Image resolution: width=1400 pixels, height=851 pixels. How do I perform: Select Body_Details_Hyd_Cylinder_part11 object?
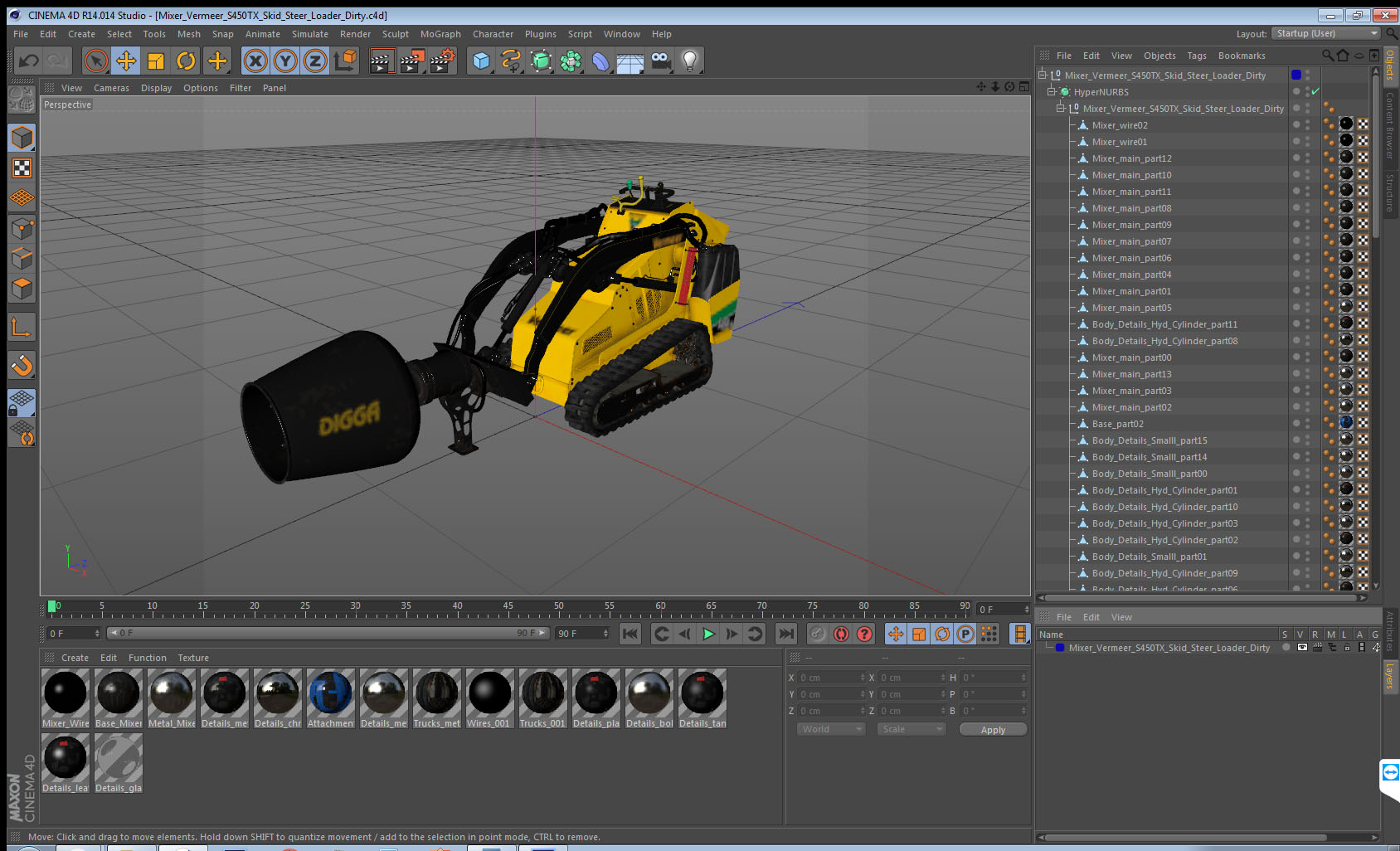(x=1164, y=324)
